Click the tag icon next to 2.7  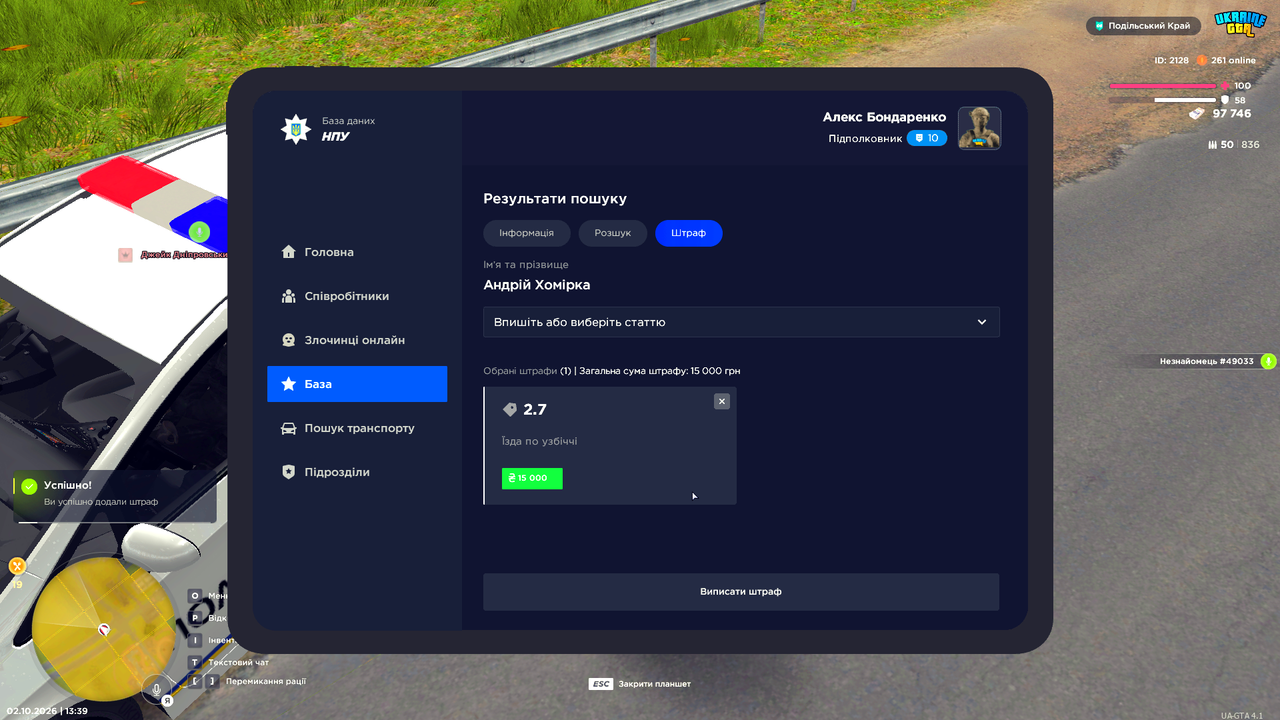click(510, 409)
